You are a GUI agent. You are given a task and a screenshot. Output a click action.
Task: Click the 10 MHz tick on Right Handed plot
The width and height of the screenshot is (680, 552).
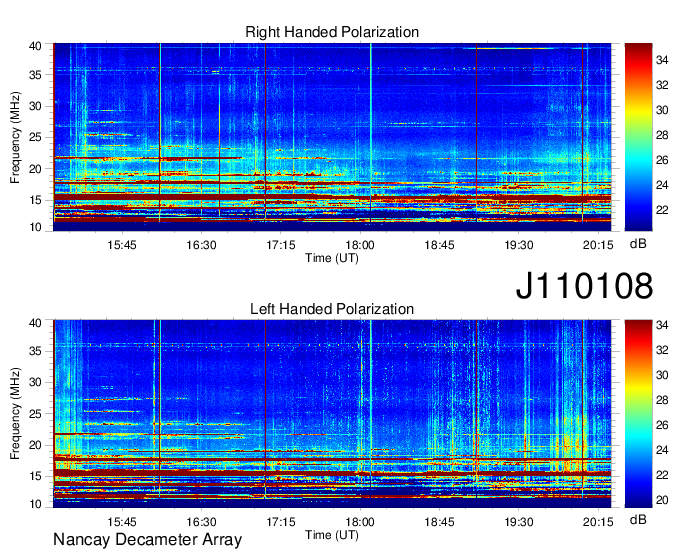[x=35, y=227]
